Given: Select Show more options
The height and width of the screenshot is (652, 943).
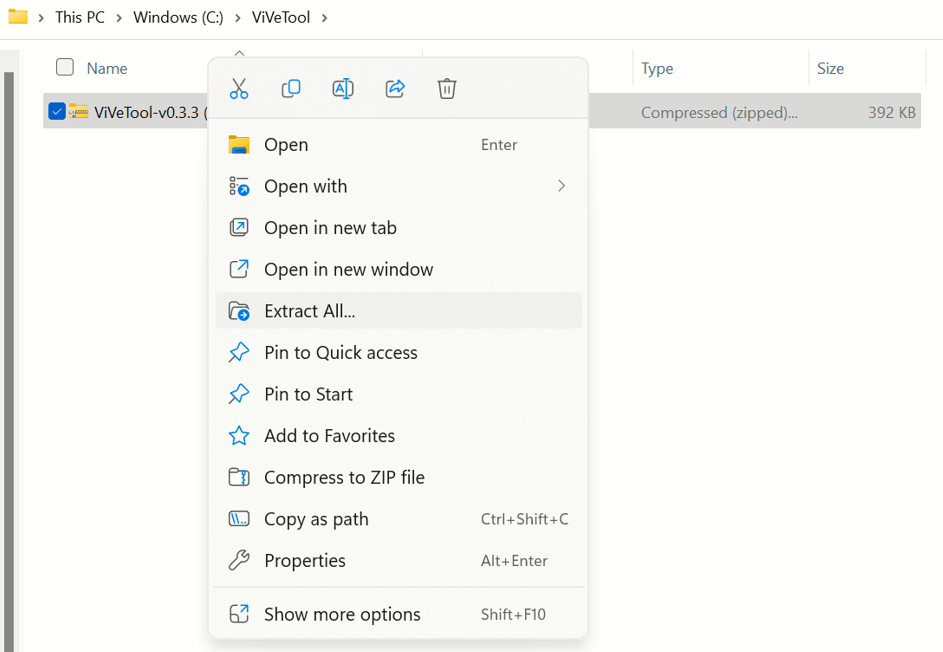Looking at the screenshot, I should click(x=342, y=614).
